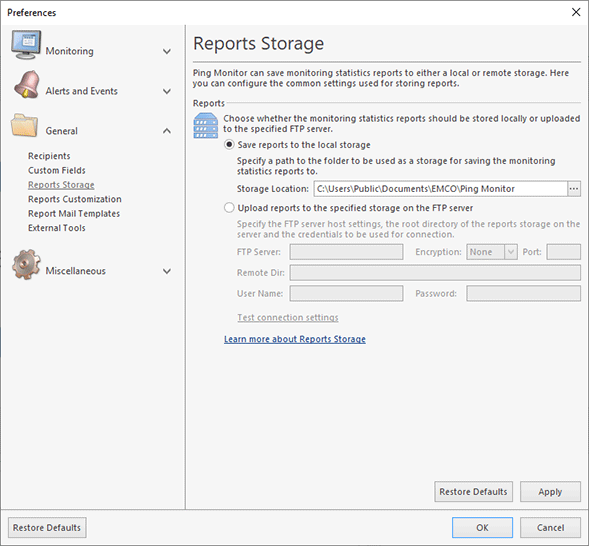This screenshot has width=589, height=546.
Task: Click the Alerts and Events category label
Action: coord(82,91)
